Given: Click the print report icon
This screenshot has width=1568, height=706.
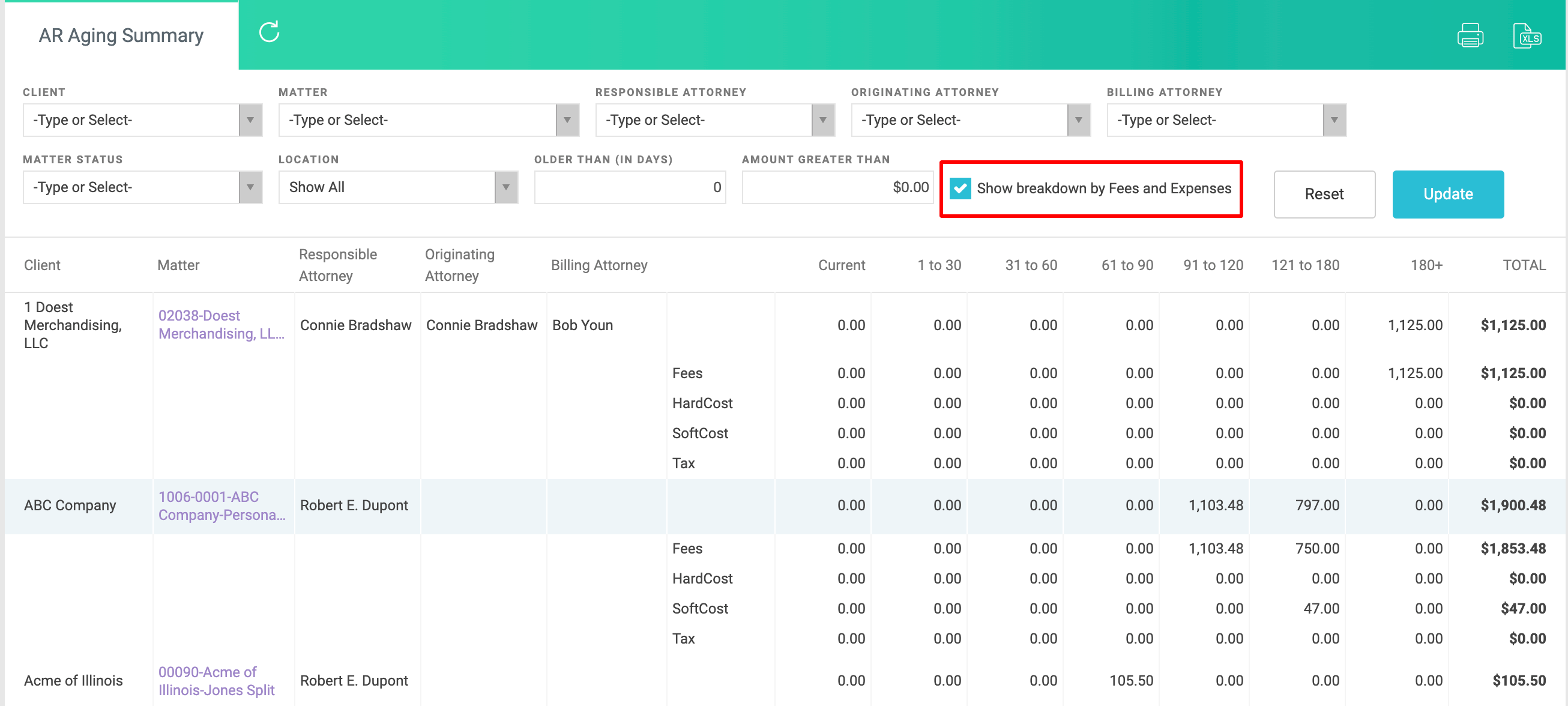Looking at the screenshot, I should (1470, 35).
